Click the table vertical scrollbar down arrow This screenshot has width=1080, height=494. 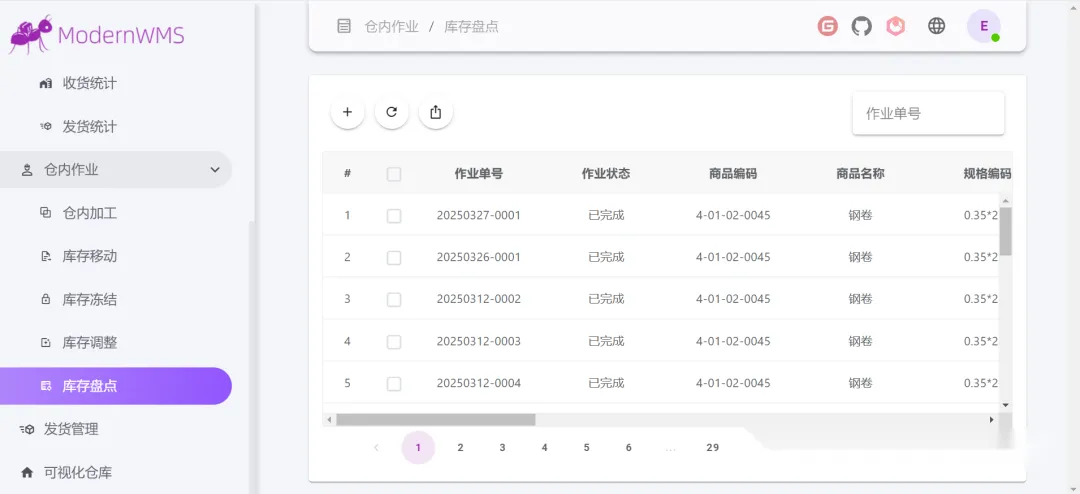click(x=1006, y=405)
